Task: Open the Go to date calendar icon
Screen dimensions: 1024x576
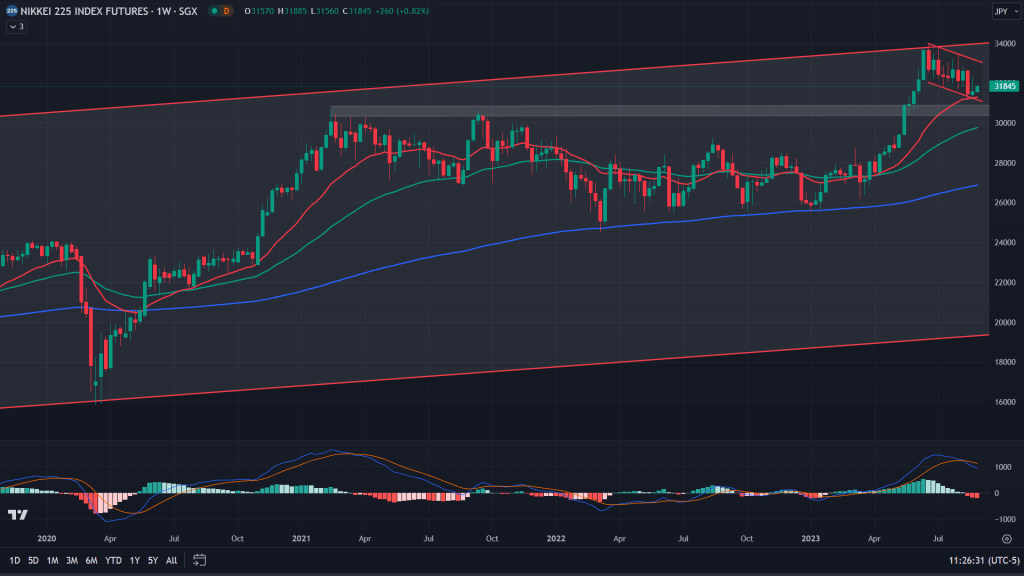Action: coord(200,560)
